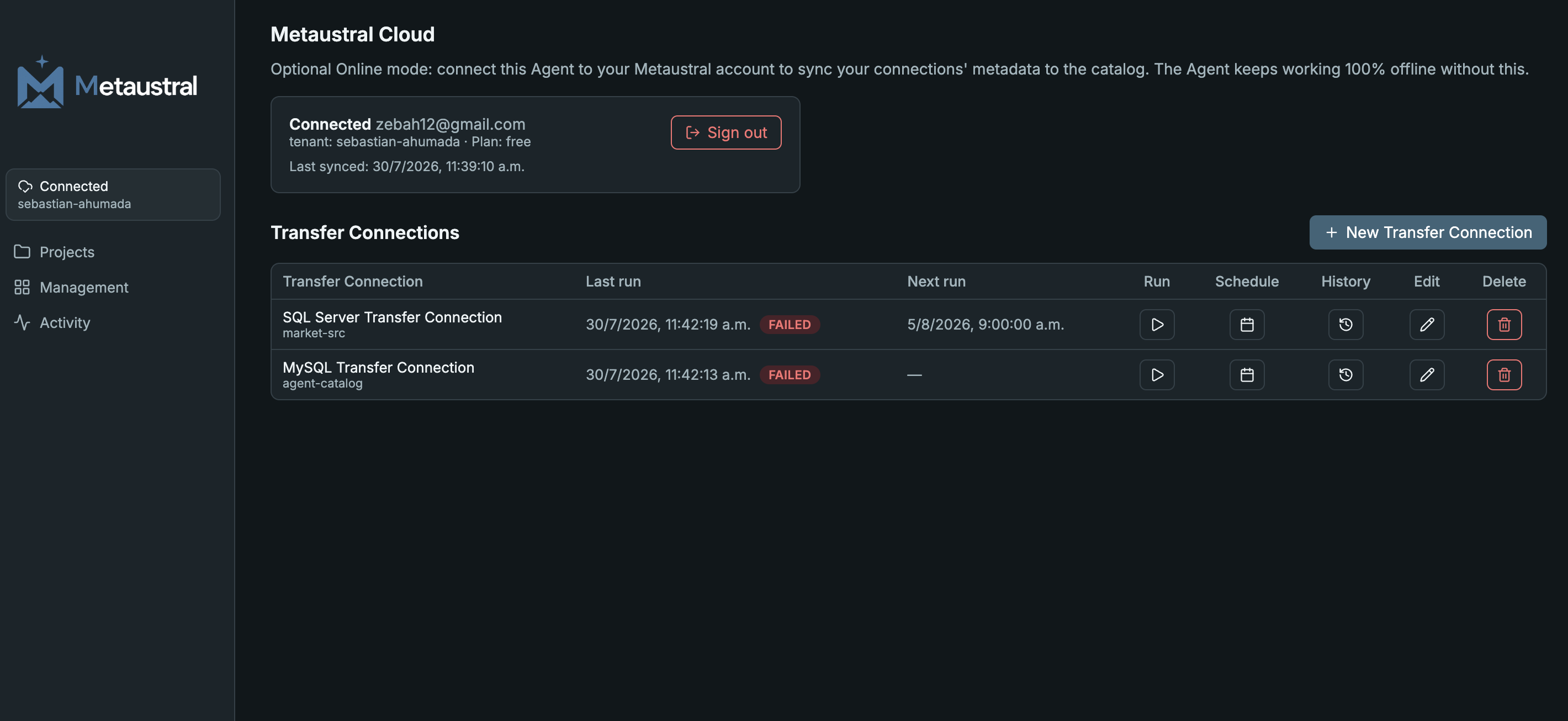Open schedule for SQL Server Transfer Connection
The height and width of the screenshot is (721, 1568).
point(1247,324)
